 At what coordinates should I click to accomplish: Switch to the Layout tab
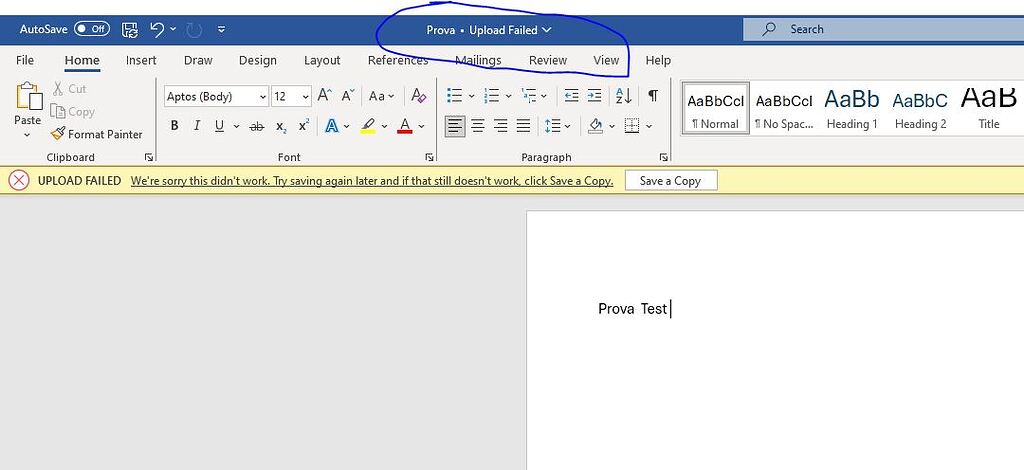click(x=322, y=60)
